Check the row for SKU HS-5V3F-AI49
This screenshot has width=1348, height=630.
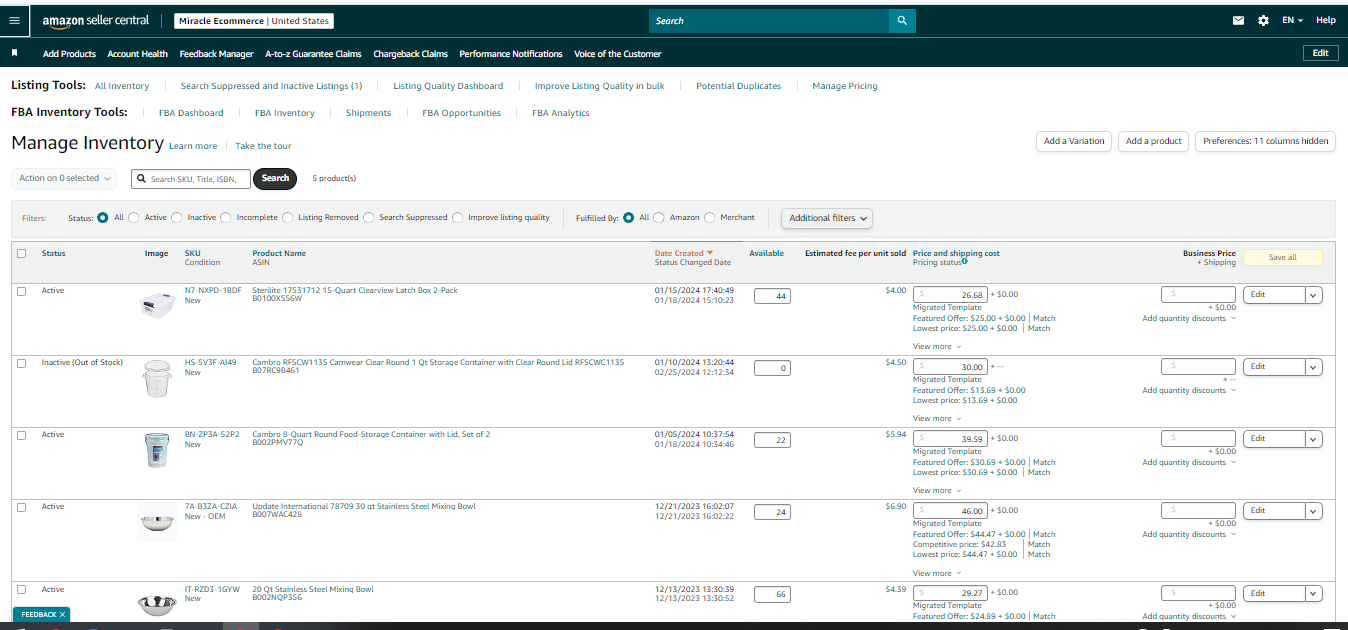(x=22, y=363)
